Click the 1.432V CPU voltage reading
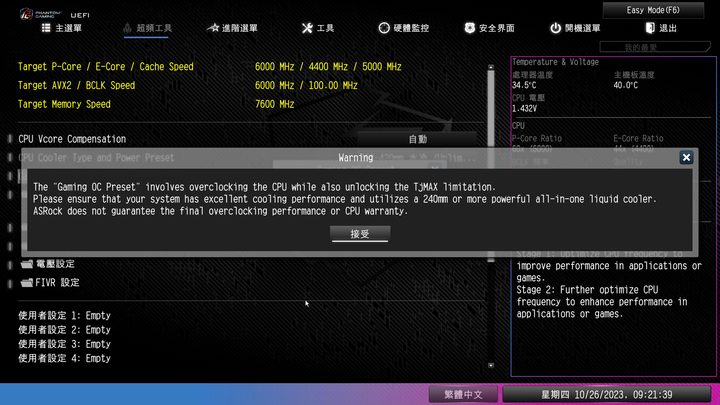The height and width of the screenshot is (405, 720). (524, 109)
